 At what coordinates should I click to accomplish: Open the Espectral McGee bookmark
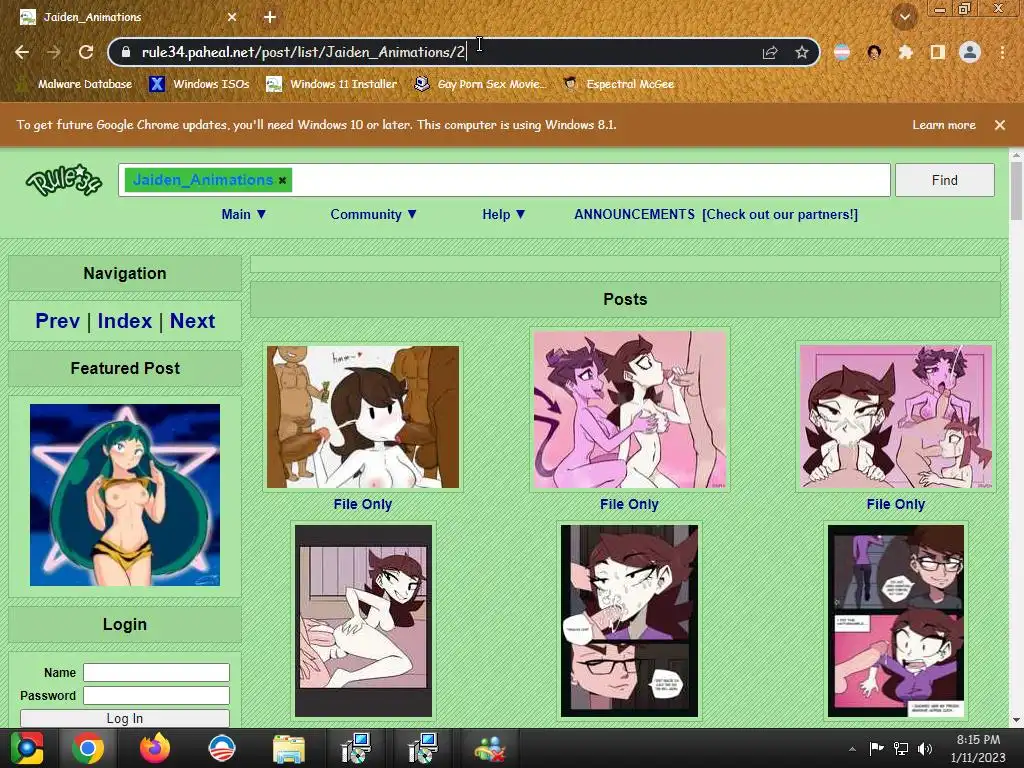(618, 84)
